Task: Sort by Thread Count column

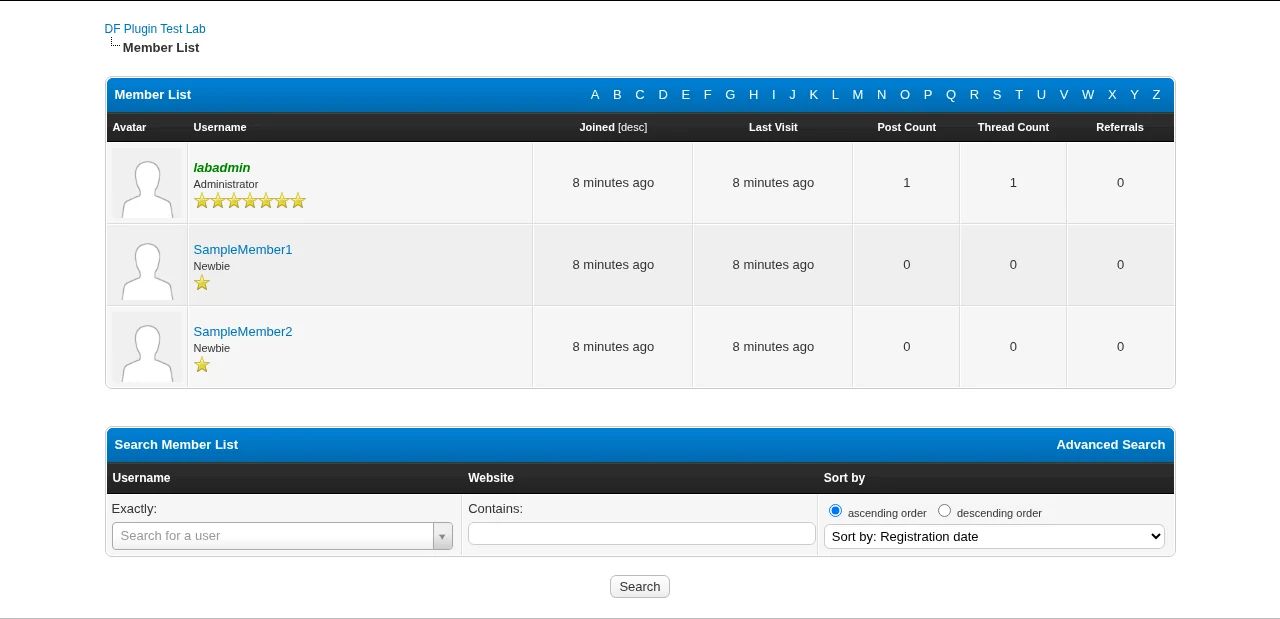Action: (x=1013, y=127)
